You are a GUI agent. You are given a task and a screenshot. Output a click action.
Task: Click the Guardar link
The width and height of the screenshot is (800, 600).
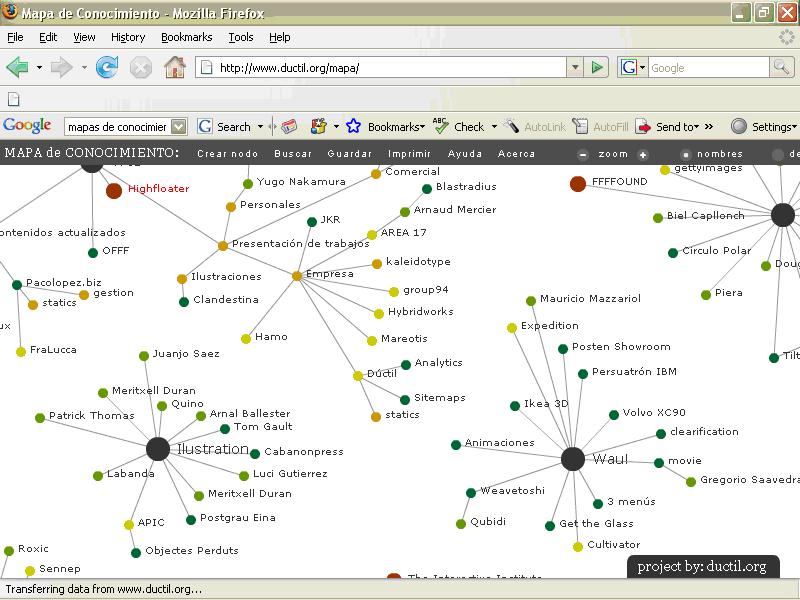coord(350,154)
